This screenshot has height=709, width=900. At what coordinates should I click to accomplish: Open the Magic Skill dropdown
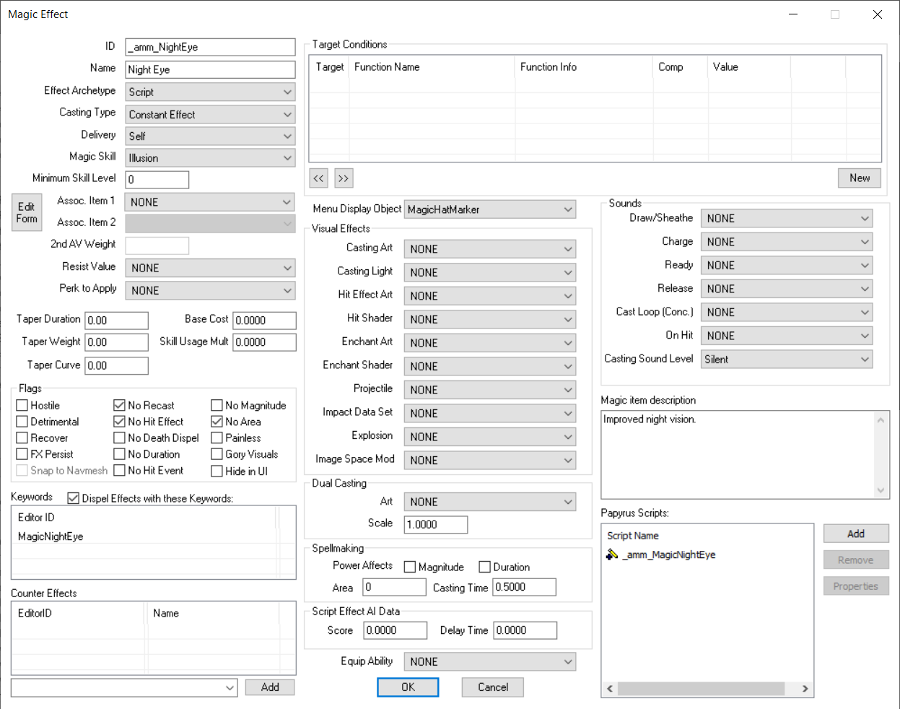coord(210,158)
